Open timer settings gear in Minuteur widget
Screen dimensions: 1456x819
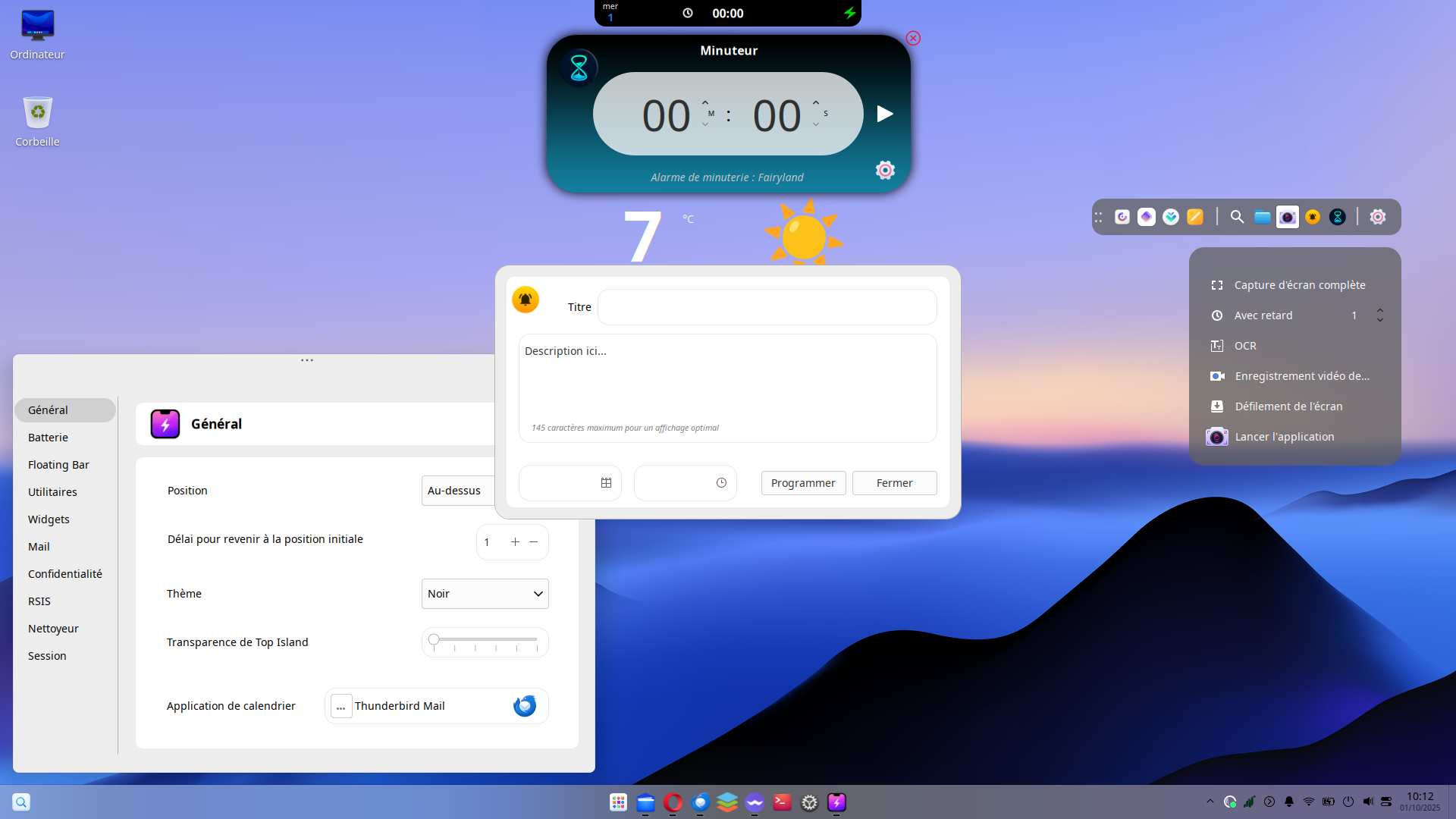(885, 170)
